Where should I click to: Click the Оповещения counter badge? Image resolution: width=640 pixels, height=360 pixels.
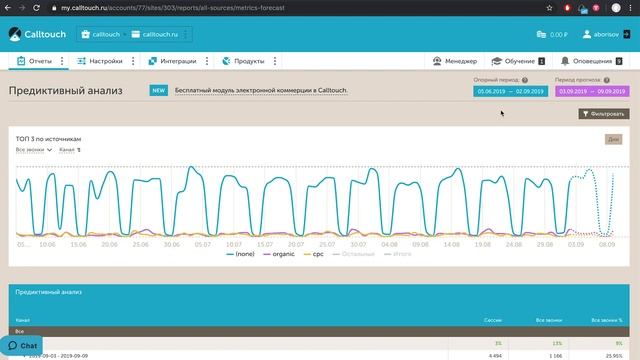pyautogui.click(x=619, y=61)
